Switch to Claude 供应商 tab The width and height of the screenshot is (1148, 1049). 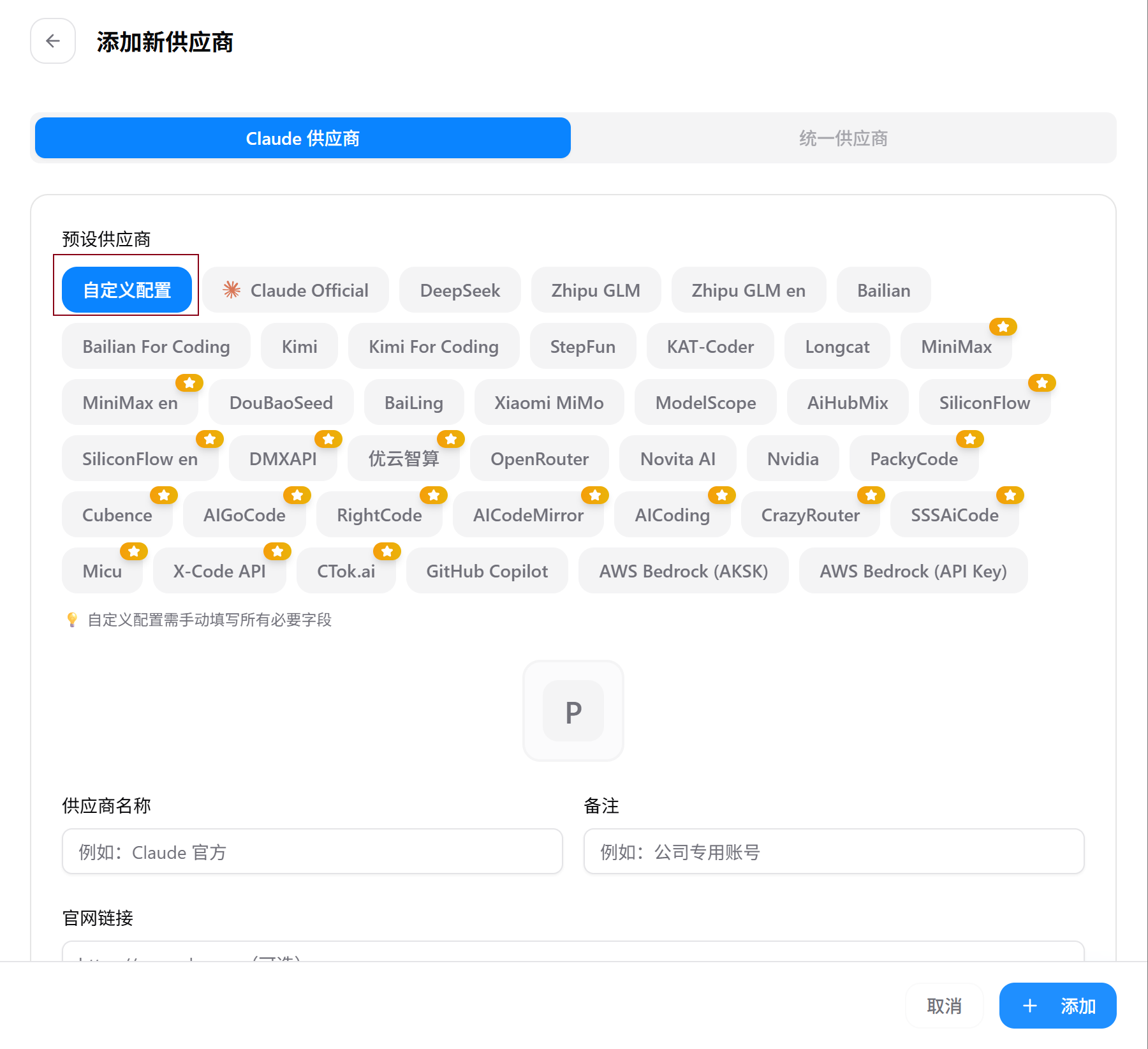pos(303,138)
